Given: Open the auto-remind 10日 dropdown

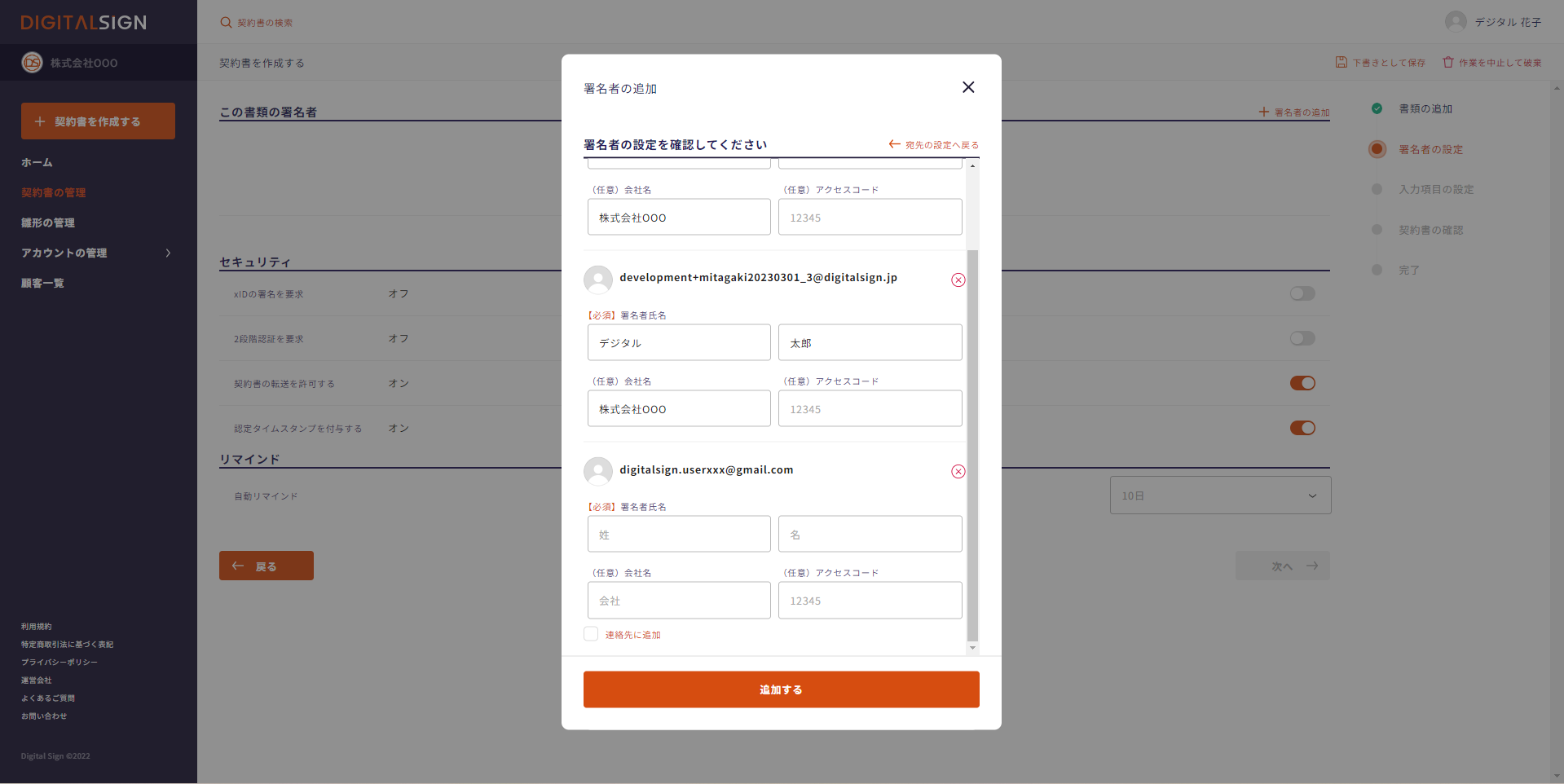Looking at the screenshot, I should coord(1219,496).
